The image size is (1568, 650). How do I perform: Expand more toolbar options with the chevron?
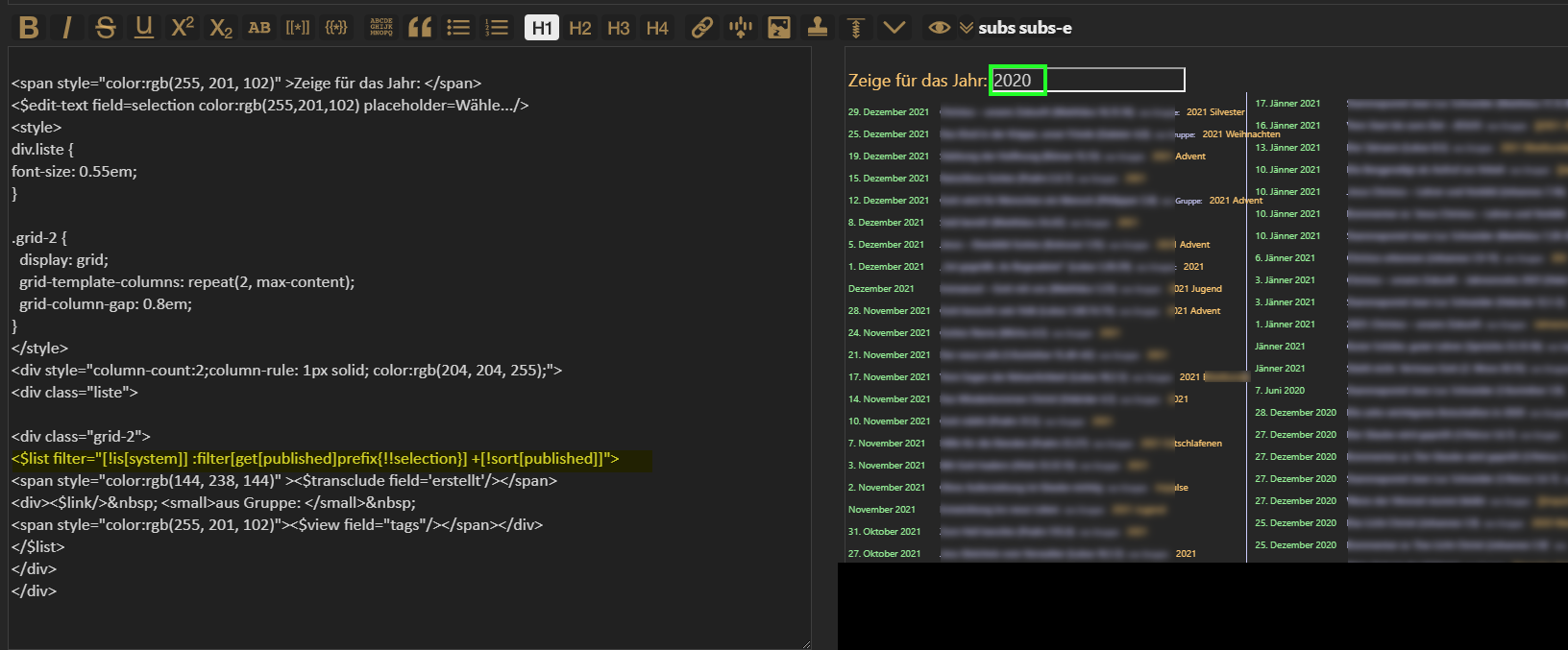click(894, 28)
